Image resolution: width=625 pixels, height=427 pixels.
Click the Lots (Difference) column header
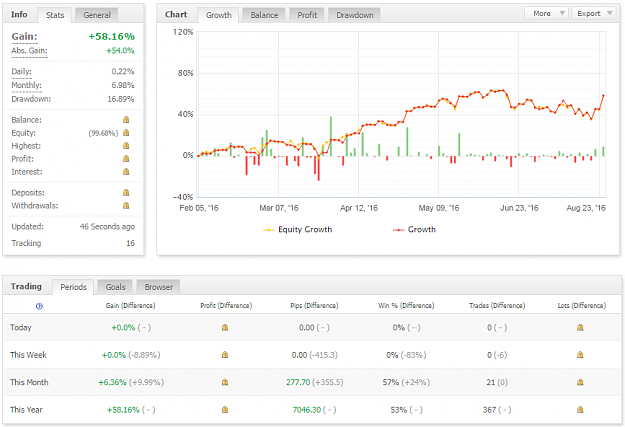[x=582, y=306]
